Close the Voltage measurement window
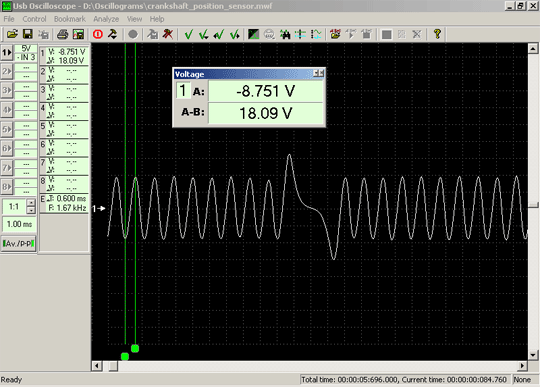 click(x=321, y=73)
